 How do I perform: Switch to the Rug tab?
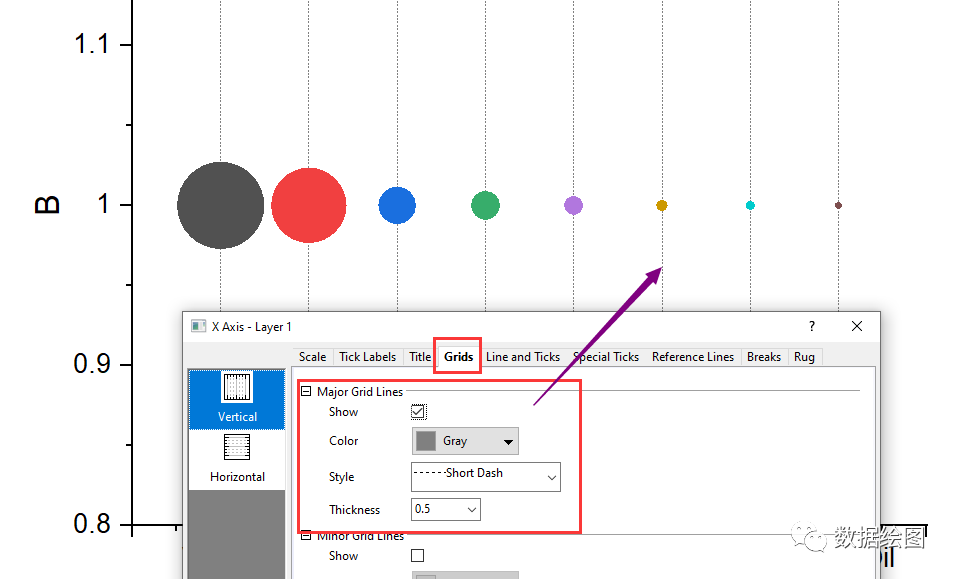pos(804,357)
